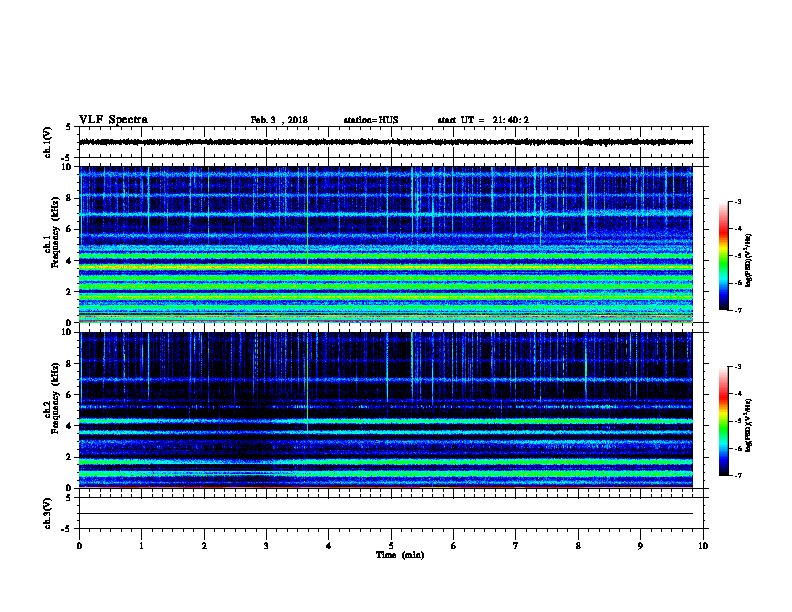Select the ch.1 "Frequency (kHz)" axis label
The height and width of the screenshot is (612, 792).
(55, 232)
